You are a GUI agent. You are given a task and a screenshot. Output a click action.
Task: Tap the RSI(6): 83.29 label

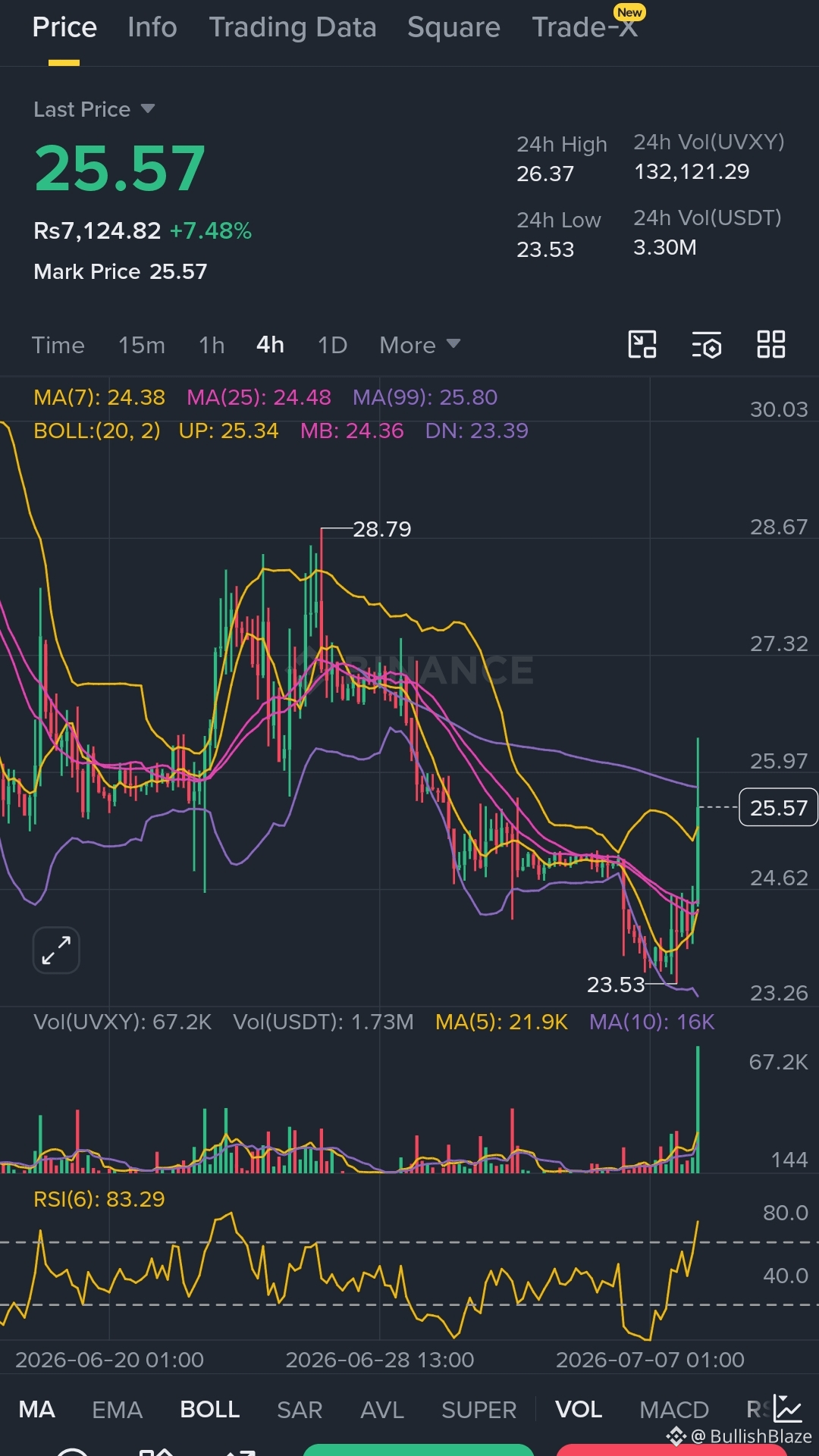(99, 1199)
